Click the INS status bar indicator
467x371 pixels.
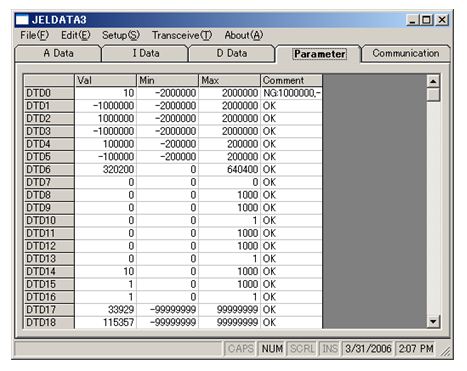click(x=330, y=349)
